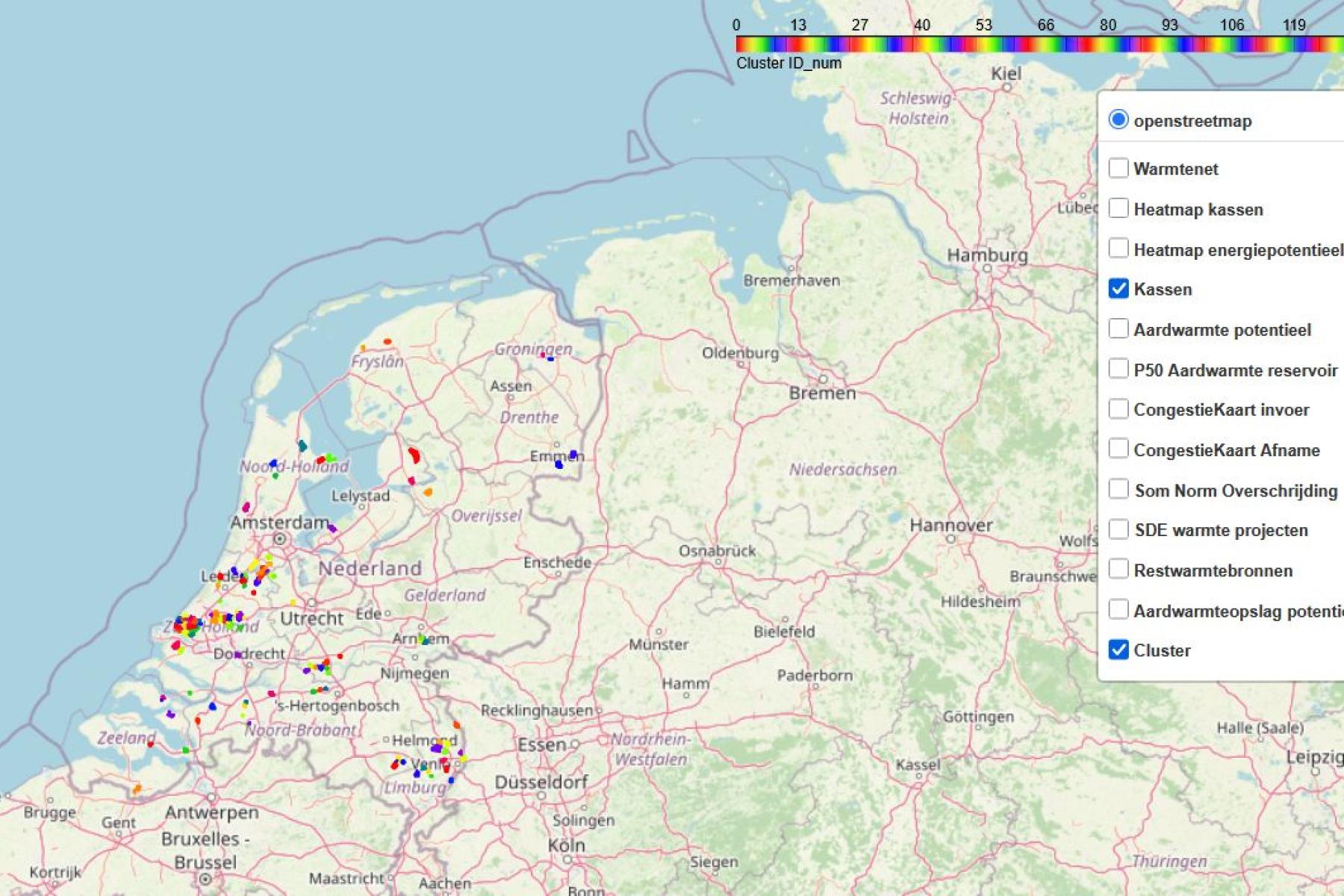The height and width of the screenshot is (896, 1344).
Task: Click the Kiel city label
Action: (1006, 73)
